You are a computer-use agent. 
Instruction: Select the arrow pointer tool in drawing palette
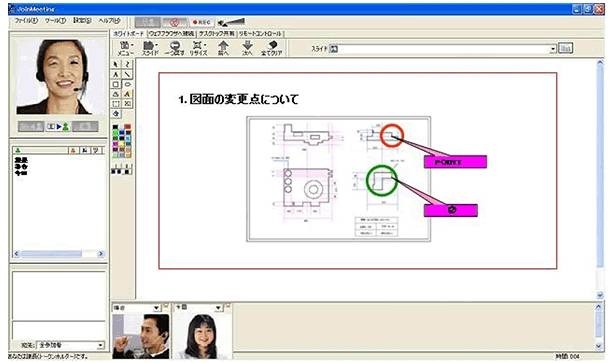point(116,64)
